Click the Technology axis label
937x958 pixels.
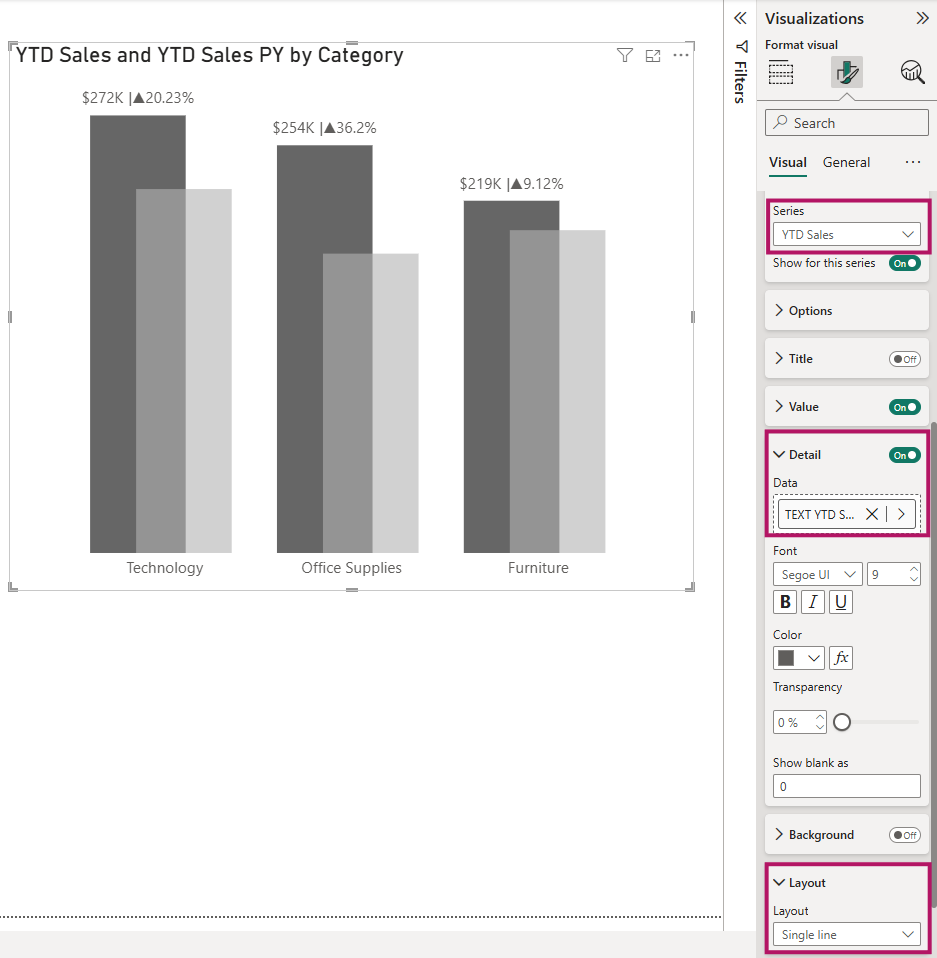(165, 568)
